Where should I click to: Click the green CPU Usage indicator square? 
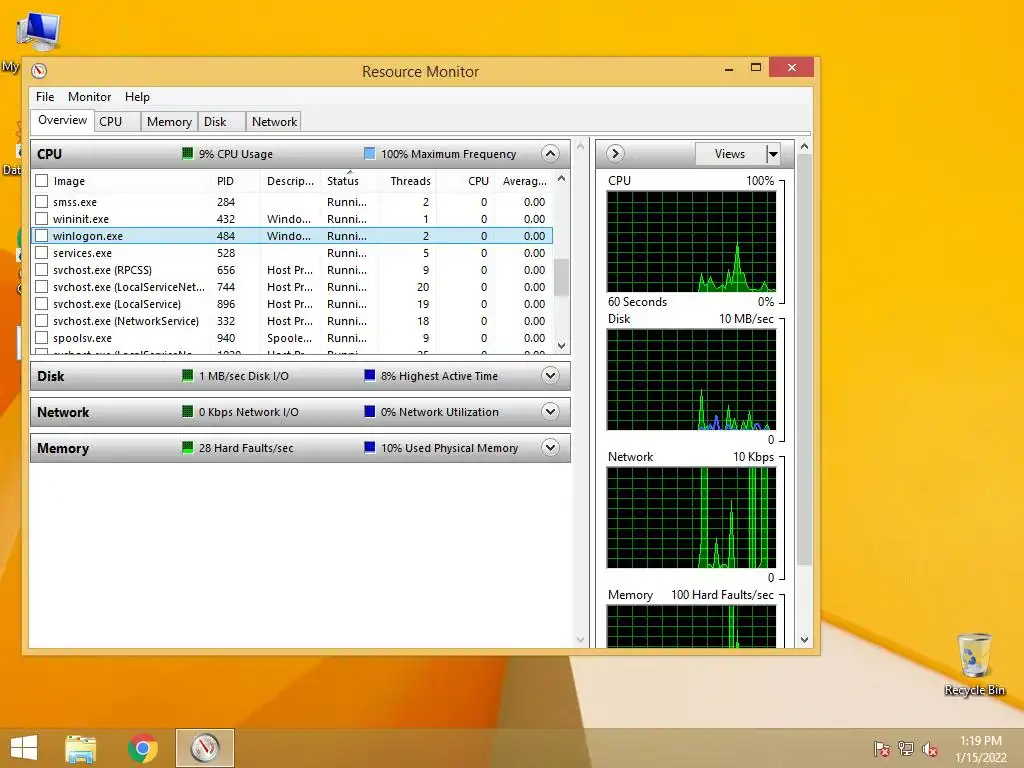187,153
